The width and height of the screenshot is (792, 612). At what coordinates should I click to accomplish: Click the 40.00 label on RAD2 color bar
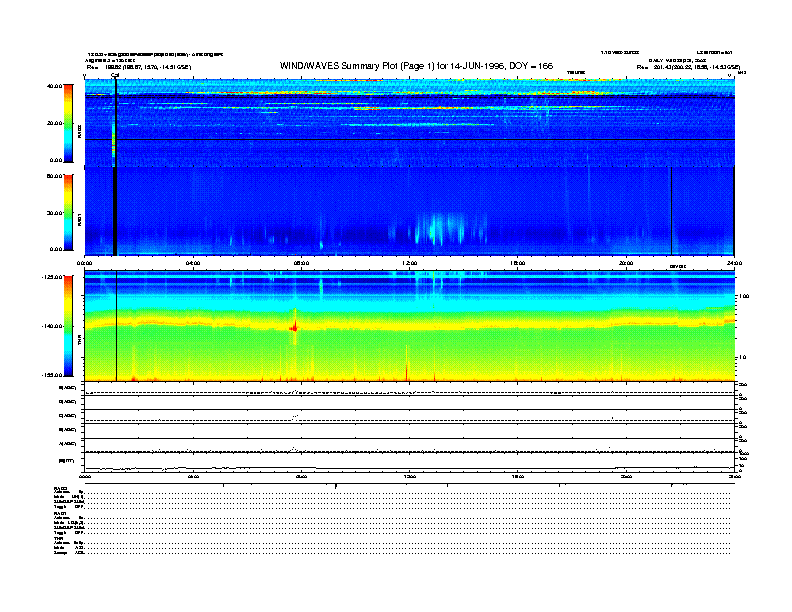pyautogui.click(x=54, y=86)
